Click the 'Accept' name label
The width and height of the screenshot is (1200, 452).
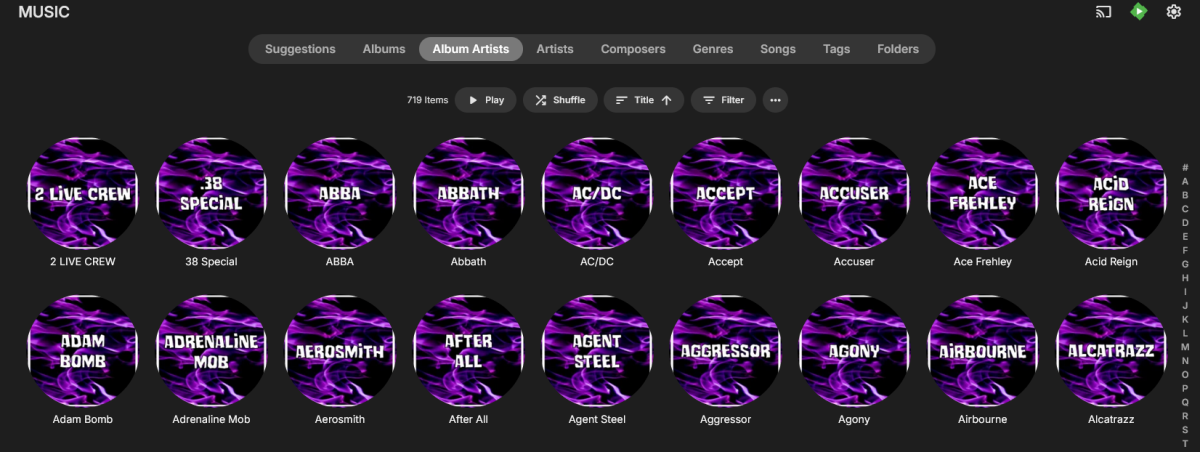pyautogui.click(x=725, y=262)
